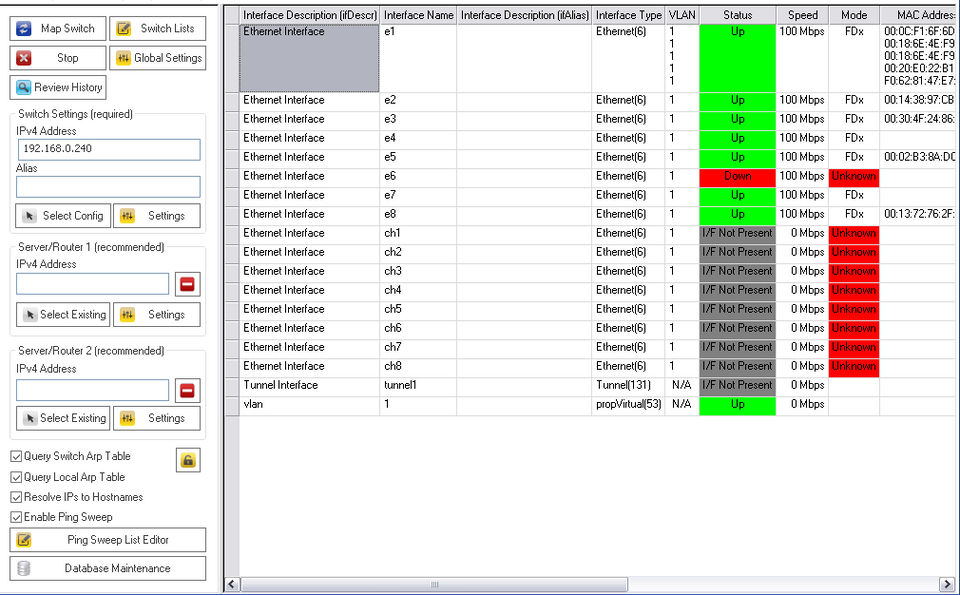Click the Up status cell of vlan row
This screenshot has height=595, width=960.
point(738,404)
